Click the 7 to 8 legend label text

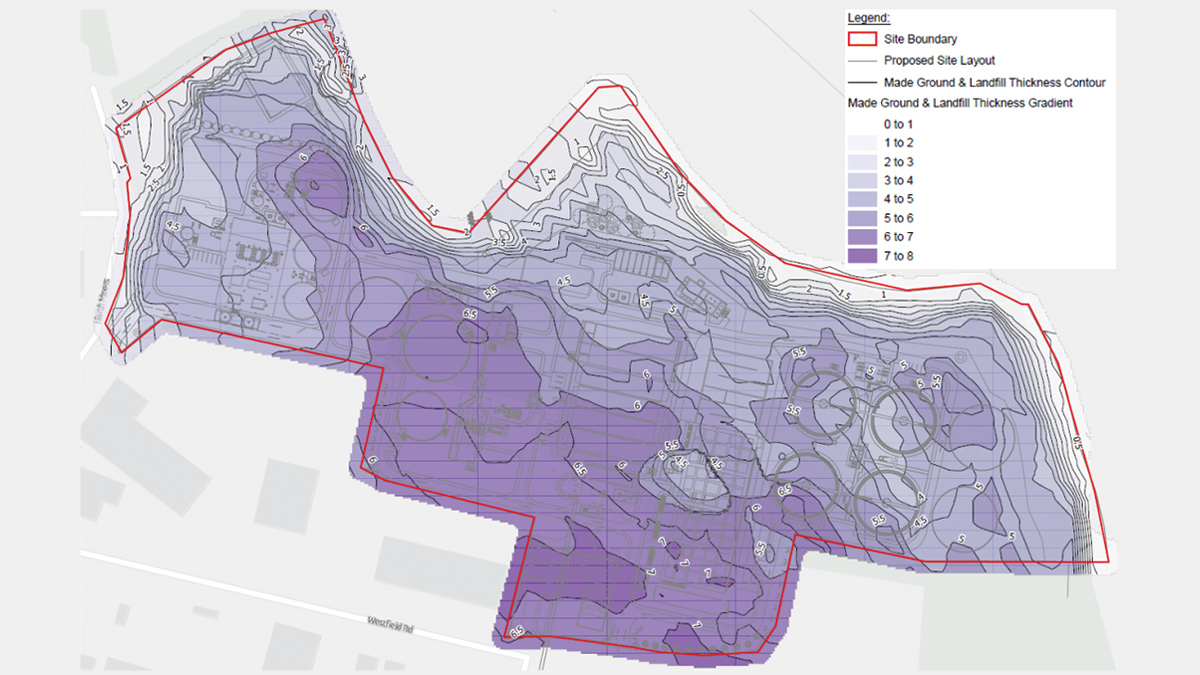coord(898,256)
